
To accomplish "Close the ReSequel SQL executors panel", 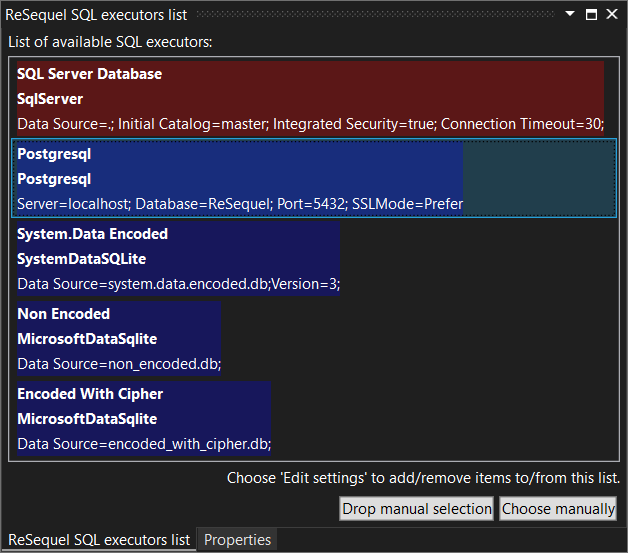I will click(612, 14).
